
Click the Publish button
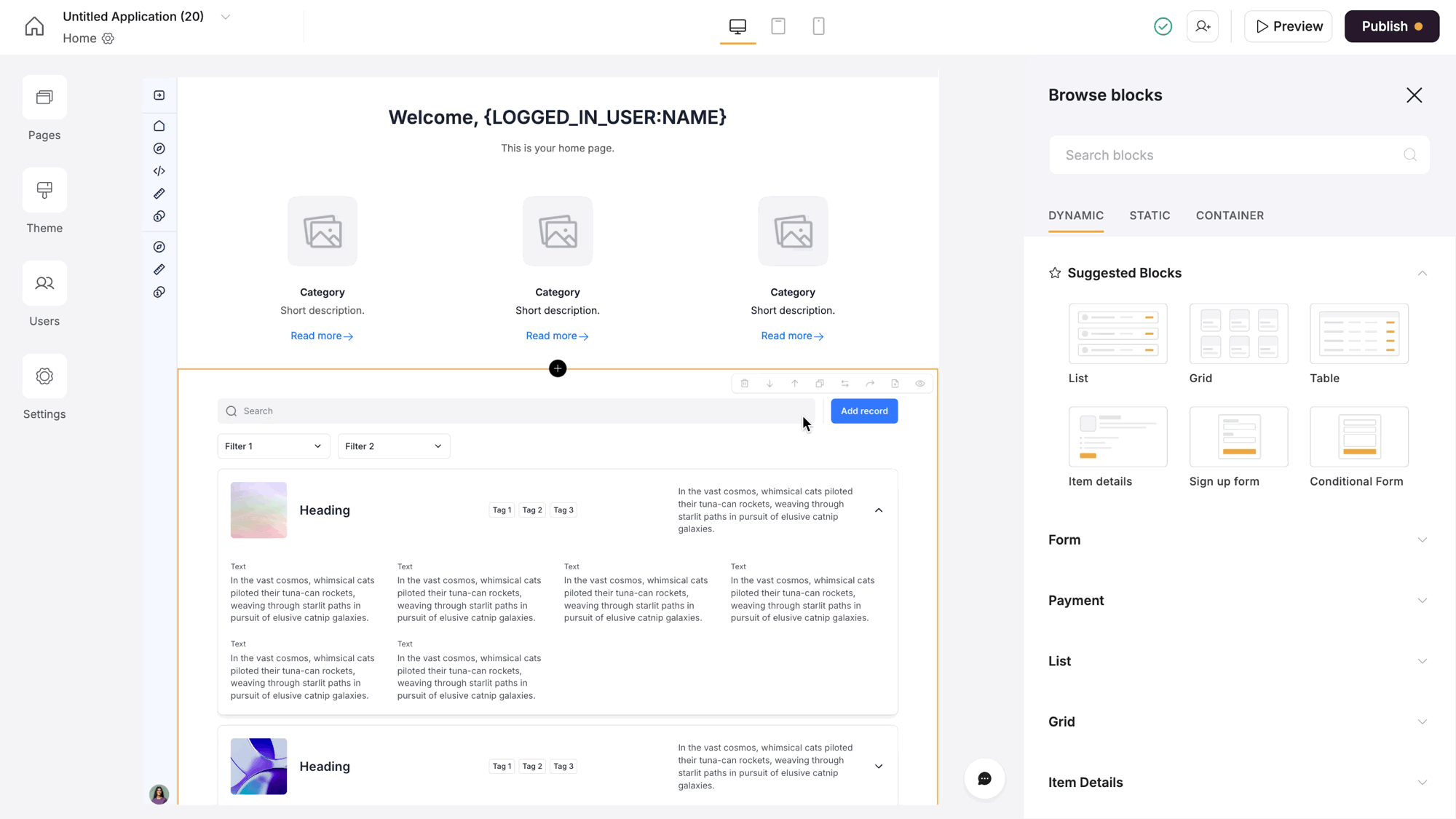pos(1391,27)
